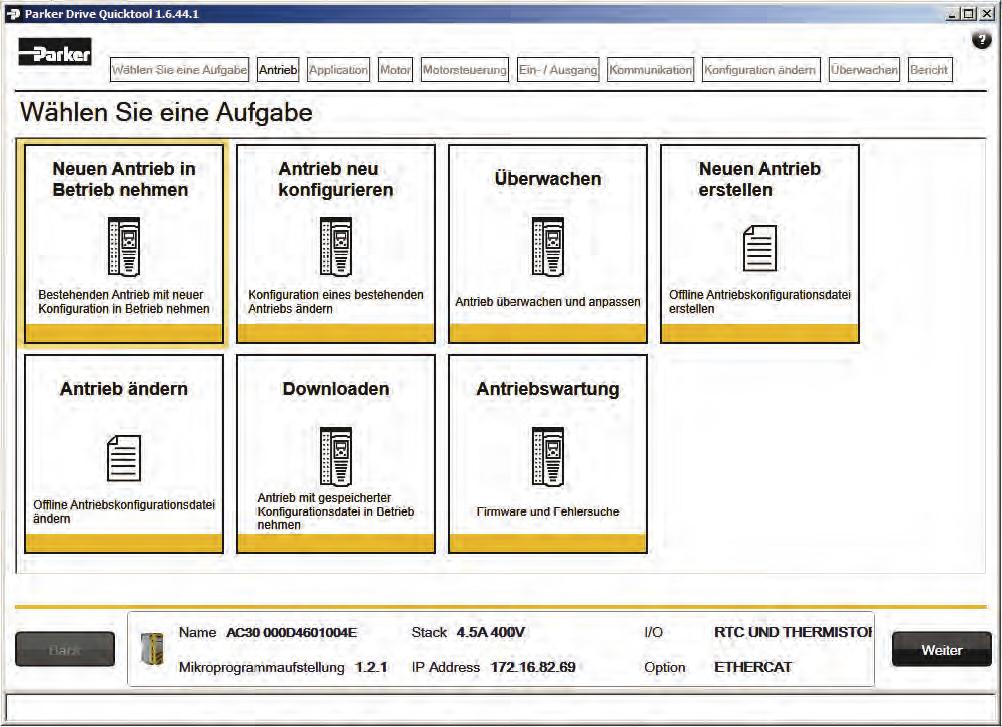The image size is (1002, 727).
Task: Choose Neuen Antrieb erstellen heading
Action: click(x=760, y=180)
